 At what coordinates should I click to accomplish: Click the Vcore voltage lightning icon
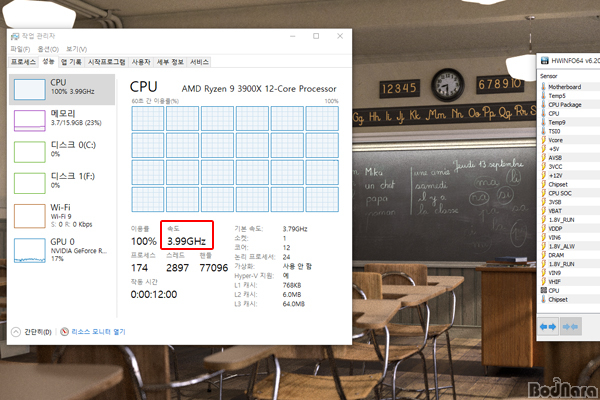[543, 140]
